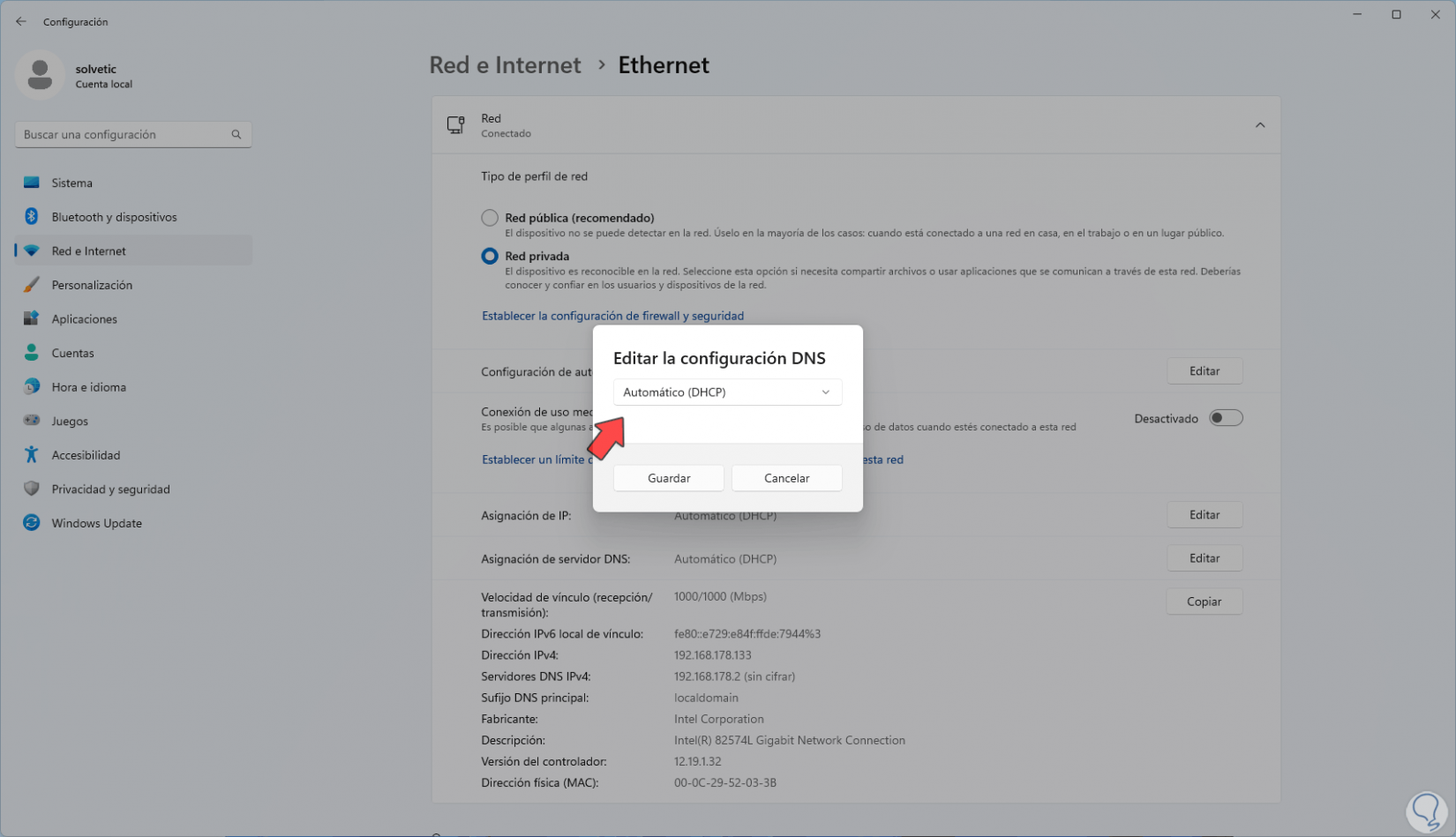Collapse the Red Conectado section chevron
The image size is (1456, 837).
point(1260,124)
